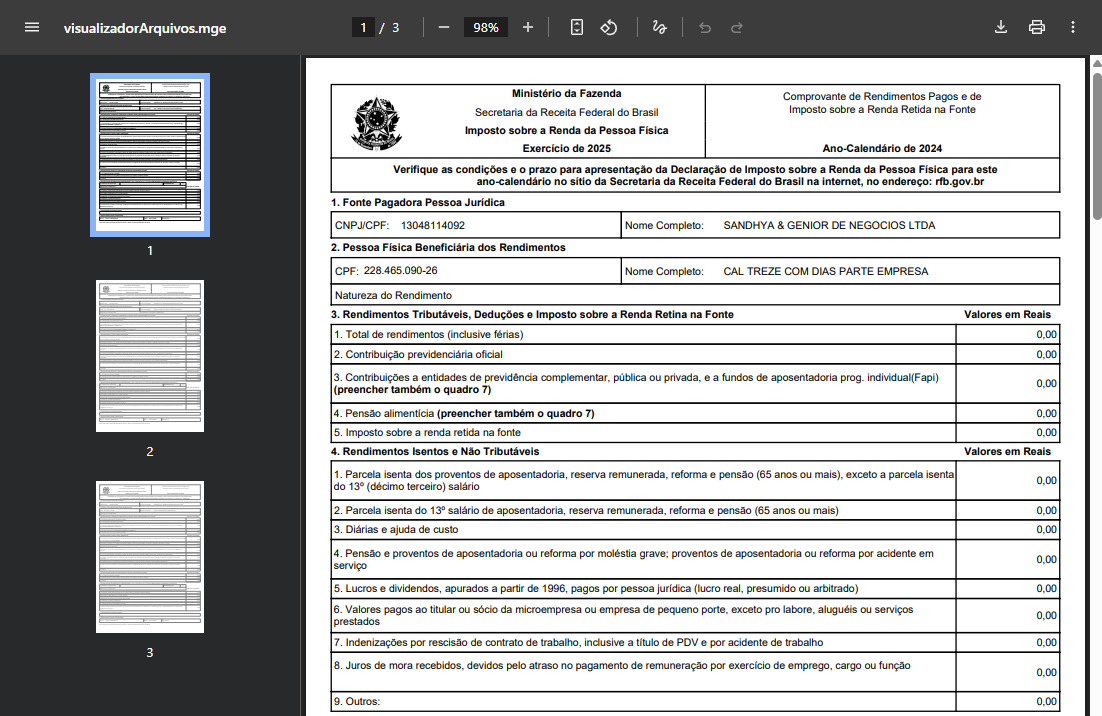Image resolution: width=1102 pixels, height=716 pixels.
Task: Open the more actions three-dot menu
Action: click(x=1072, y=27)
